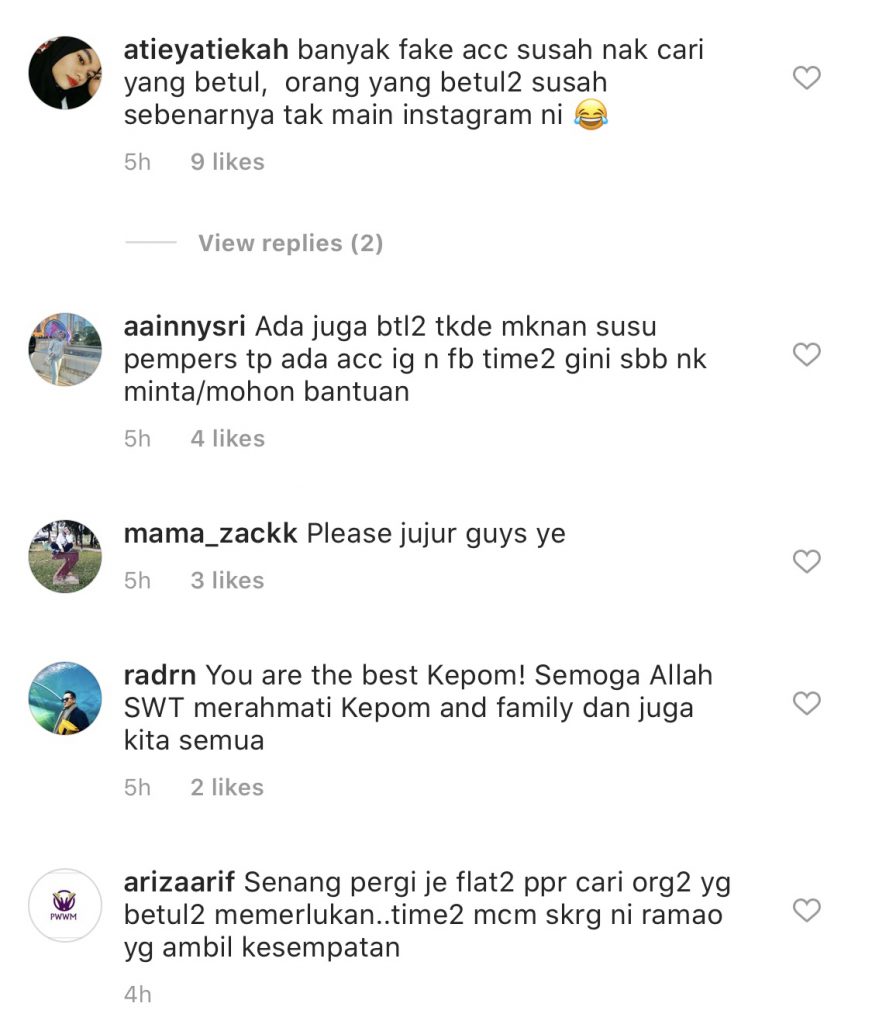Visit the atieyatiekah username link
This screenshot has height=1024, width=872.
[x=206, y=50]
